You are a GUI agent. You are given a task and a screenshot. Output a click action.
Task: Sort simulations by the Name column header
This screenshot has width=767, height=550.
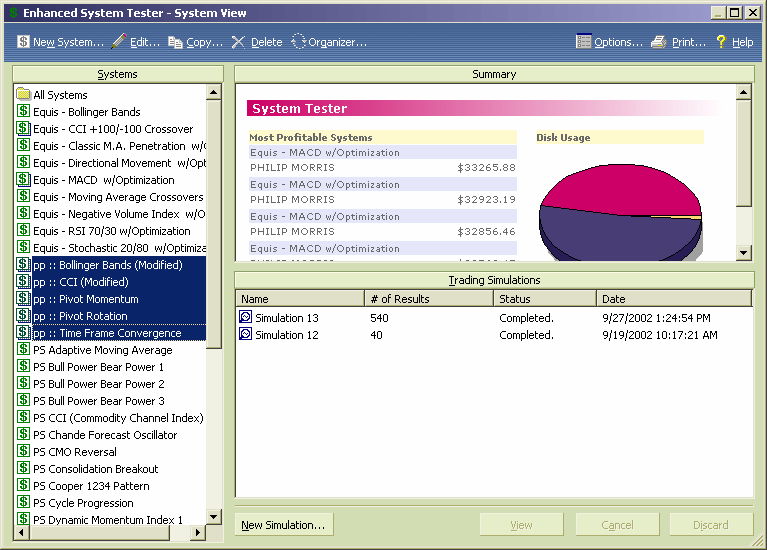tap(298, 299)
